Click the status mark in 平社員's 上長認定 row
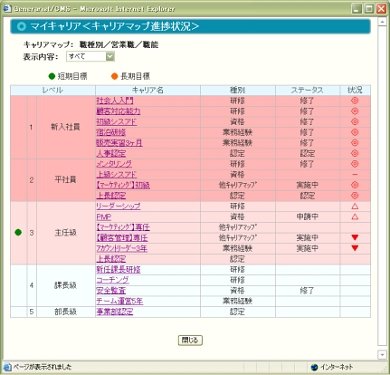Image resolution: width=390 pixels, height=375 pixels. click(355, 195)
